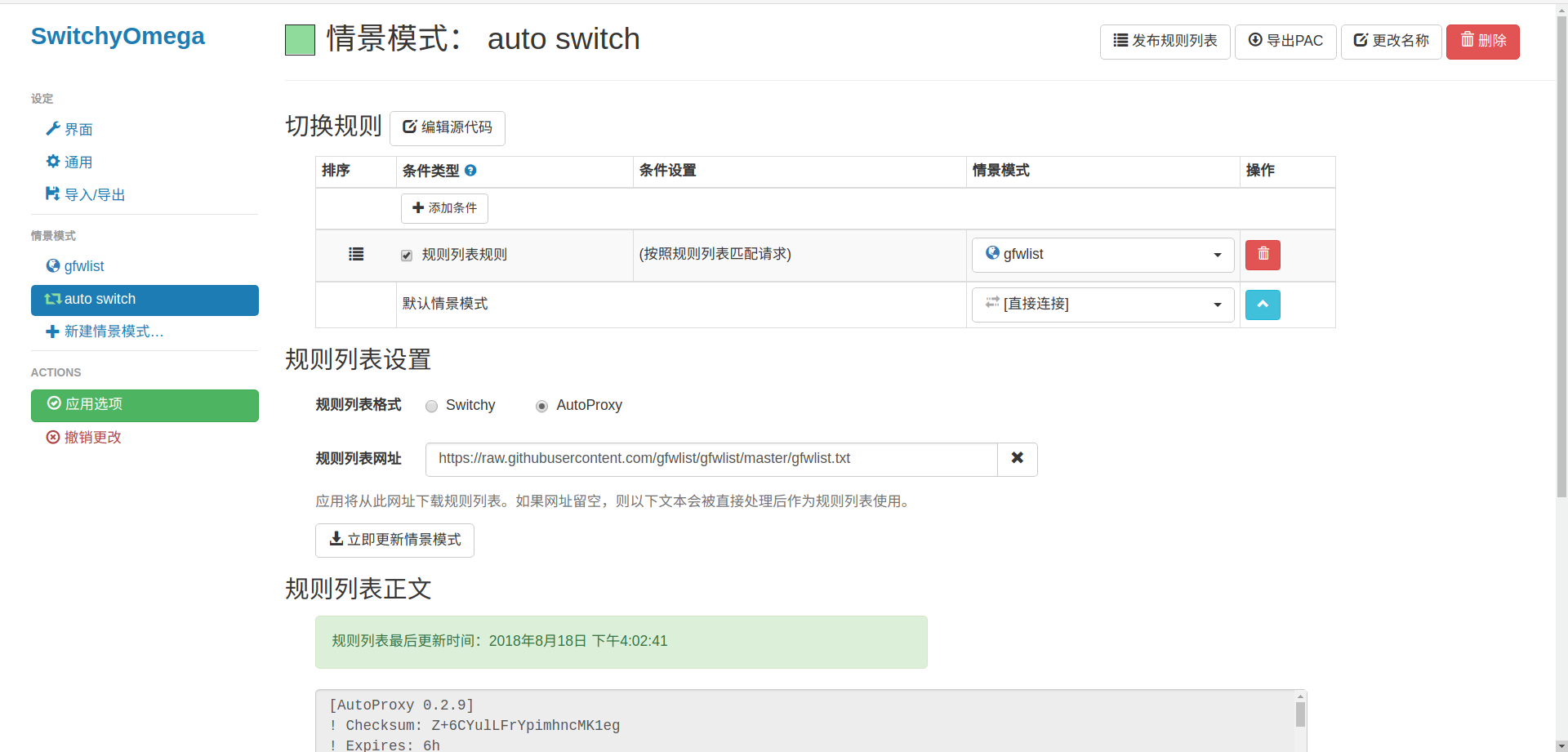This screenshot has width=1568, height=752.
Task: Select the AutoProxy format radio button
Action: [541, 407]
